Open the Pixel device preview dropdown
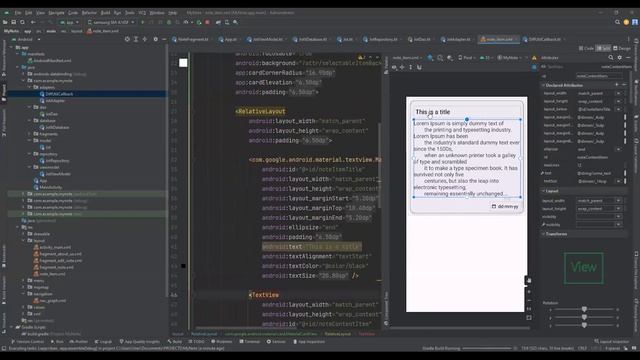 [x=467, y=58]
